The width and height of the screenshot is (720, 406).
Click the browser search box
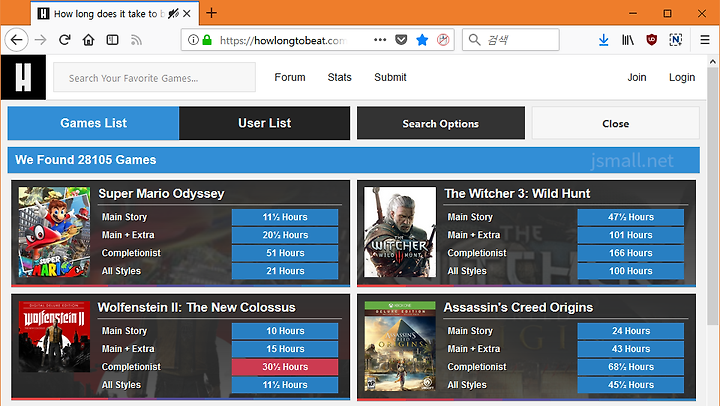pyautogui.click(x=511, y=40)
